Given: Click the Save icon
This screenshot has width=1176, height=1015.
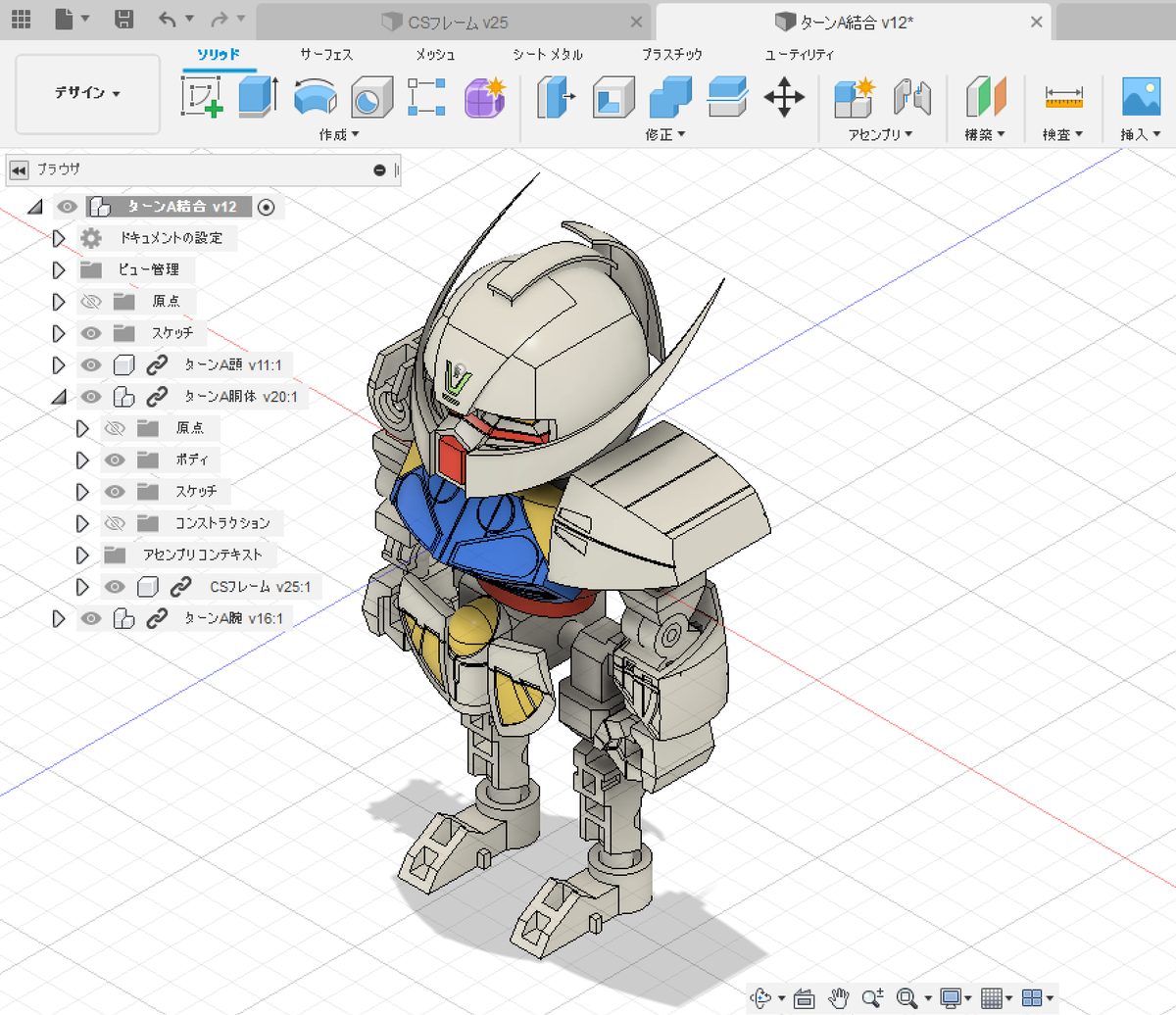Looking at the screenshot, I should 124,19.
